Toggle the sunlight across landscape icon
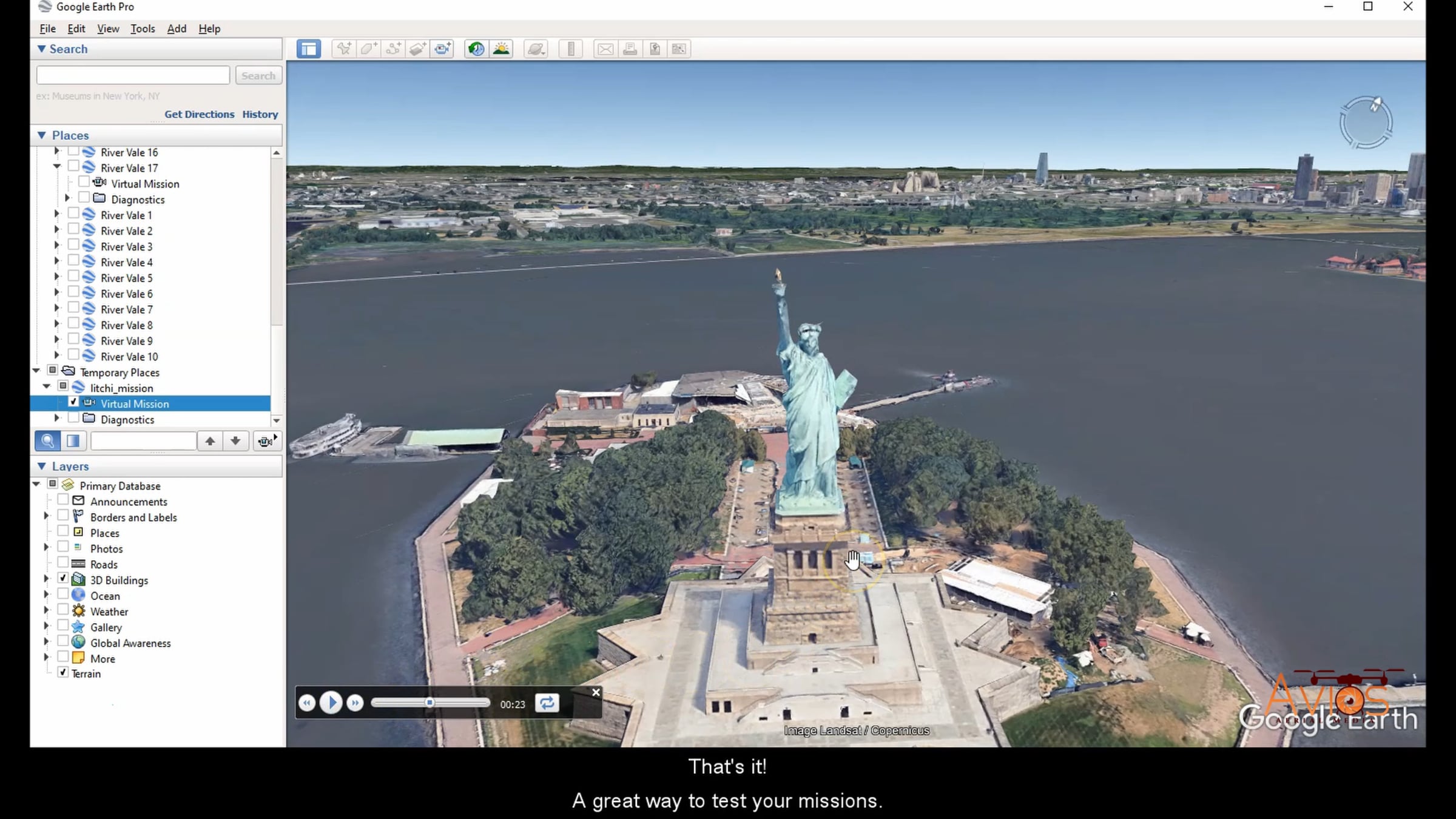Image resolution: width=1456 pixels, height=819 pixels. point(501,49)
